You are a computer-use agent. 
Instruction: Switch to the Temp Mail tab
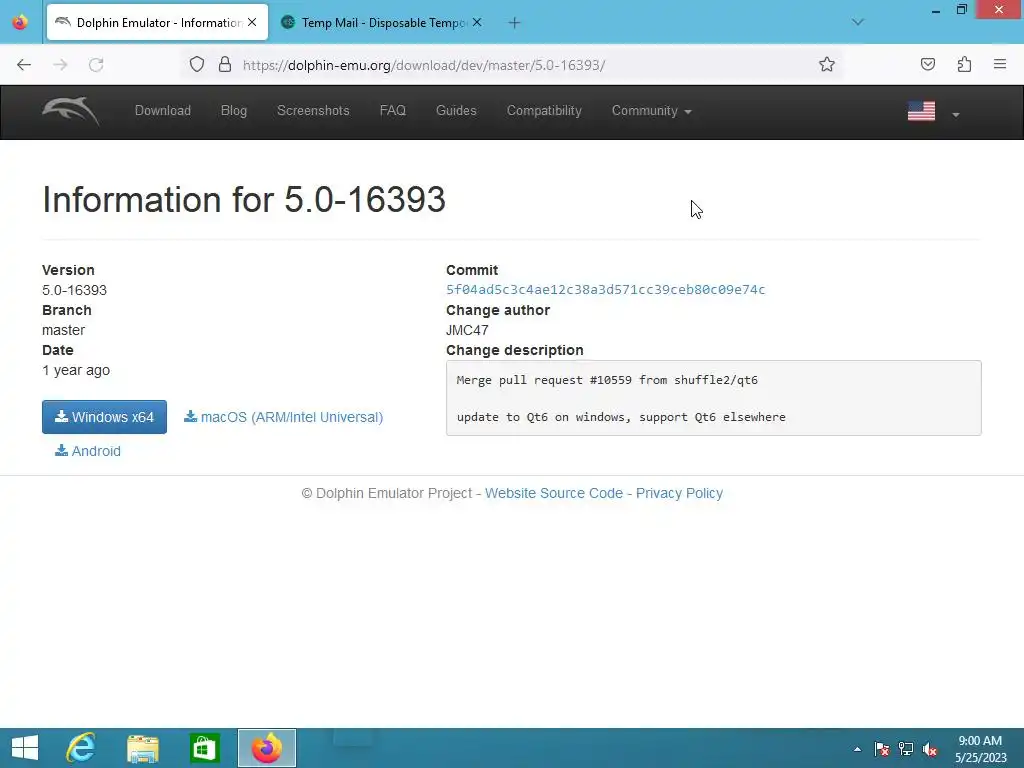382,23
